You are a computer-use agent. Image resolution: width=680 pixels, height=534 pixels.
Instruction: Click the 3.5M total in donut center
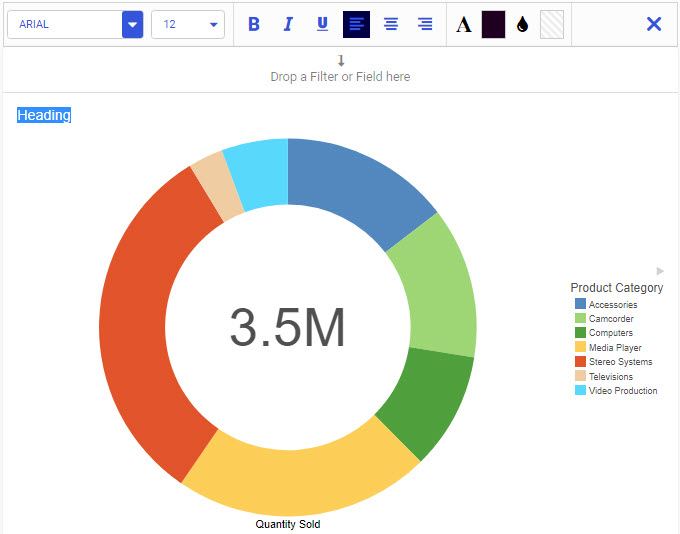tap(288, 328)
